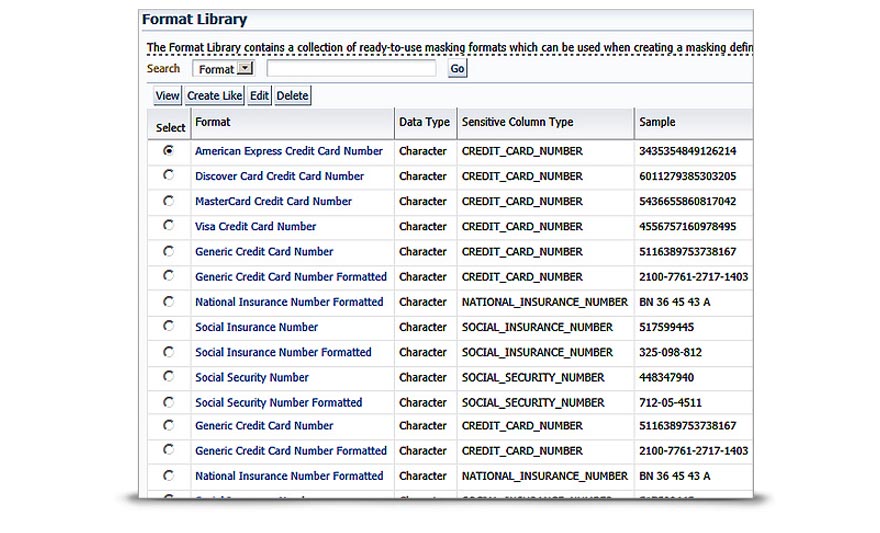The image size is (880, 533).
Task: Click Character in Social Insurance Number Formatted row
Action: [423, 352]
